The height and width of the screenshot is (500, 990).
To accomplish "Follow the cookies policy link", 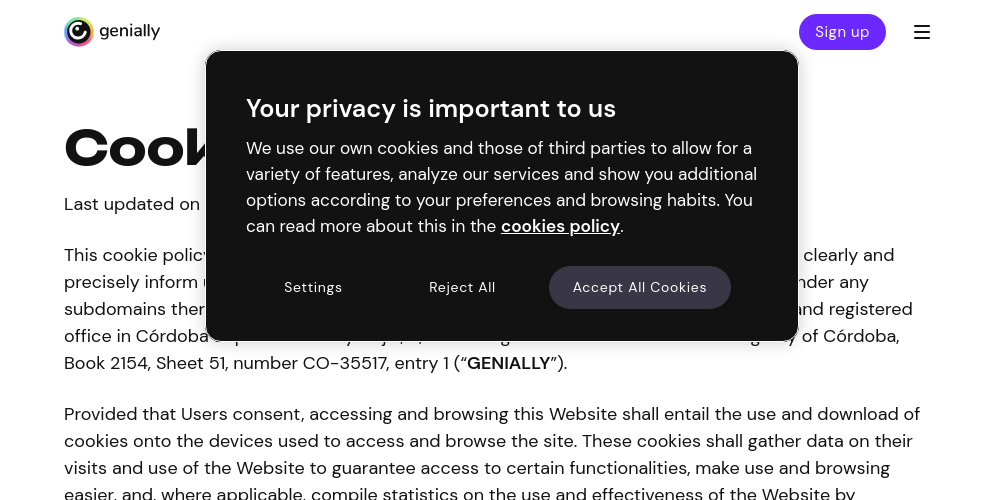I will point(560,226).
